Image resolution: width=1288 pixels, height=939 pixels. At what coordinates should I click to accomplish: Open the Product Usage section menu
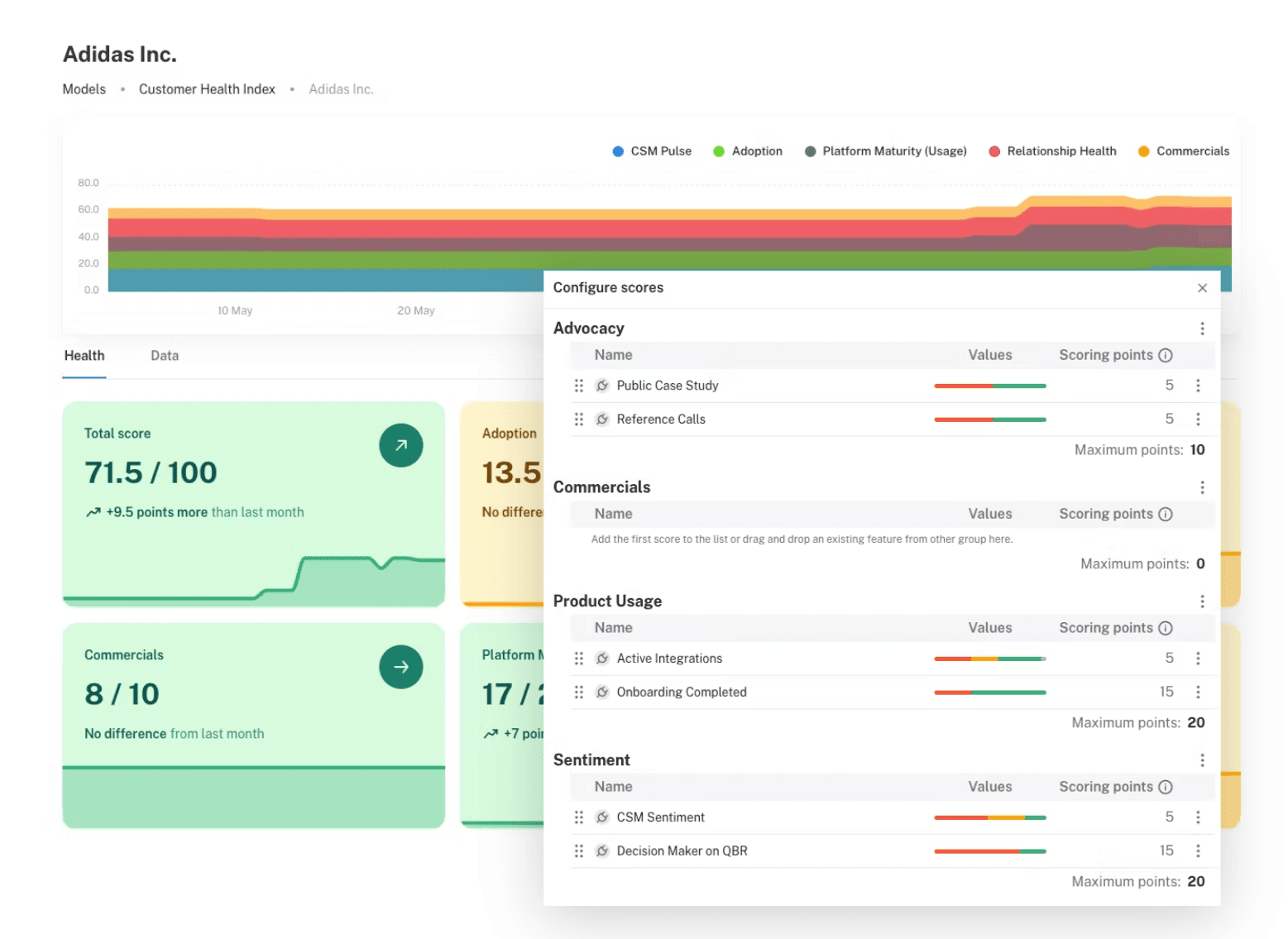1202,601
